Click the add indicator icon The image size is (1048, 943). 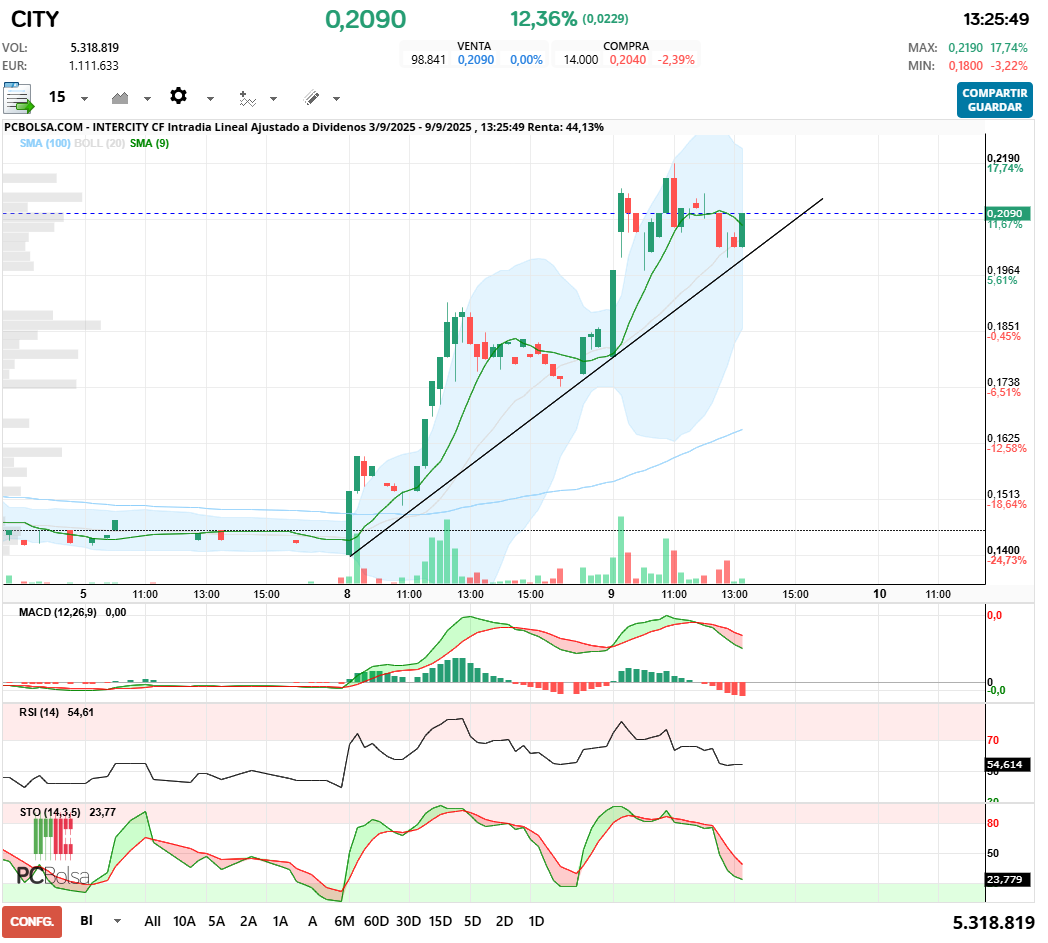pyautogui.click(x=247, y=99)
